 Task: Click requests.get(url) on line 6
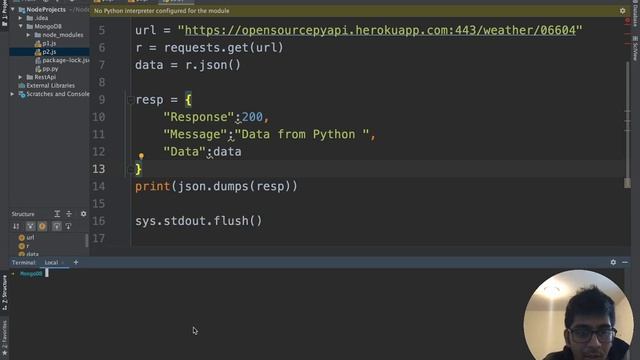[224, 48]
